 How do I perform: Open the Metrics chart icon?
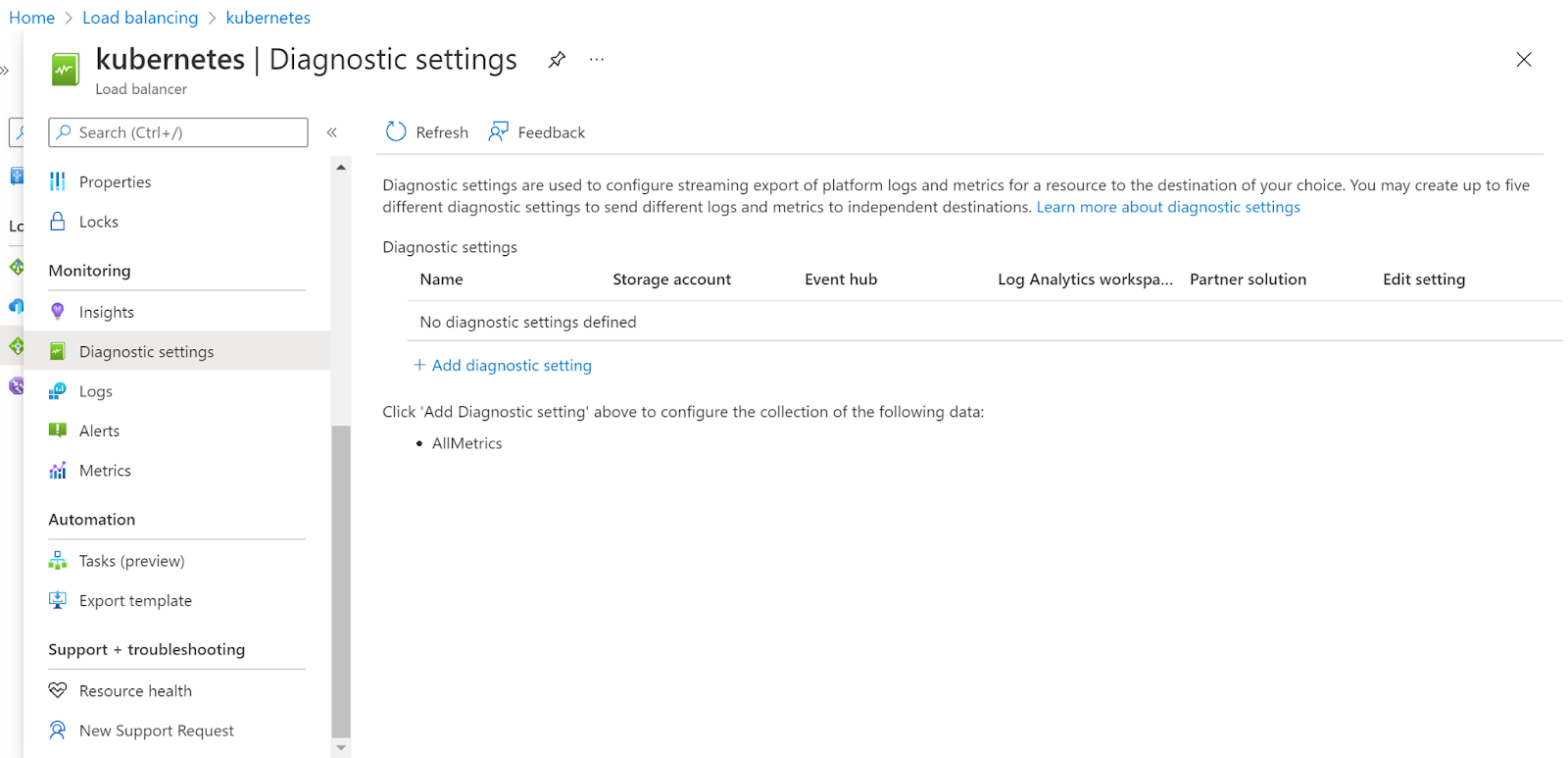(x=58, y=471)
